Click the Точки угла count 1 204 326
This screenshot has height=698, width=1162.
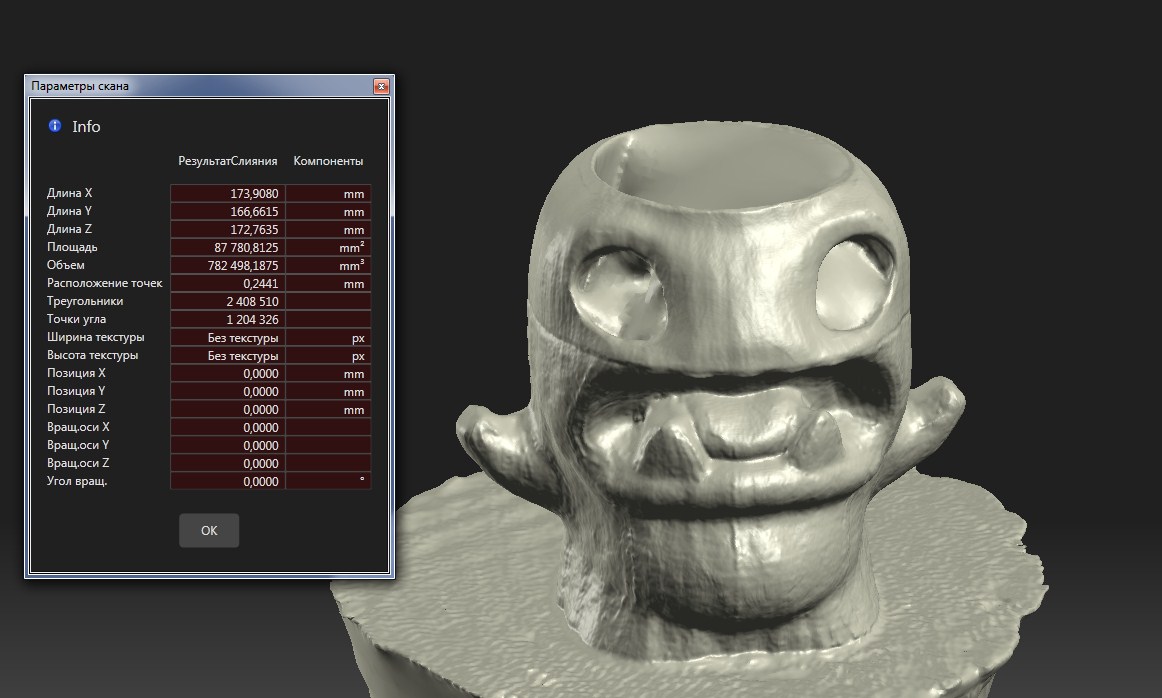228,320
